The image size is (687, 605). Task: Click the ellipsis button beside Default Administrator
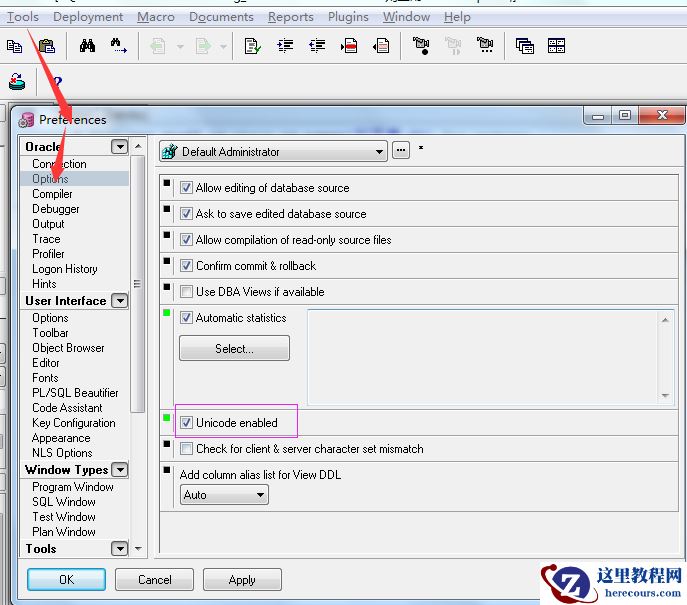coord(401,150)
